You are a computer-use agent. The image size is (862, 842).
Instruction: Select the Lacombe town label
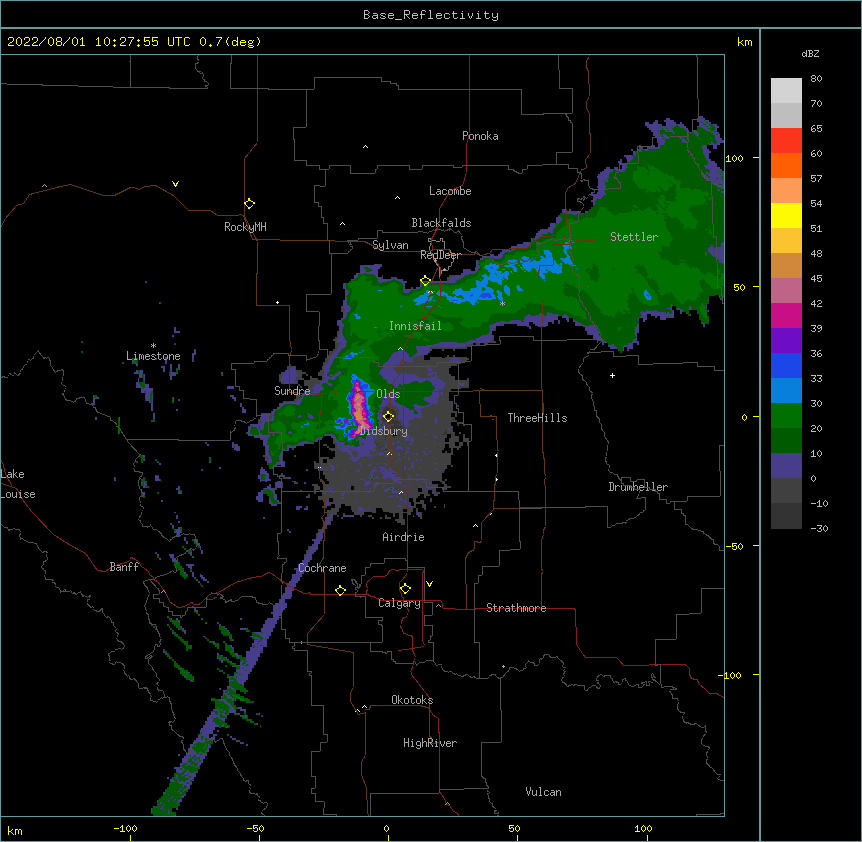point(450,191)
